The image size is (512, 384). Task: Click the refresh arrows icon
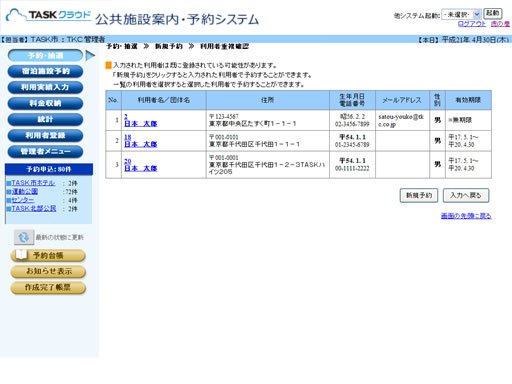tap(24, 237)
